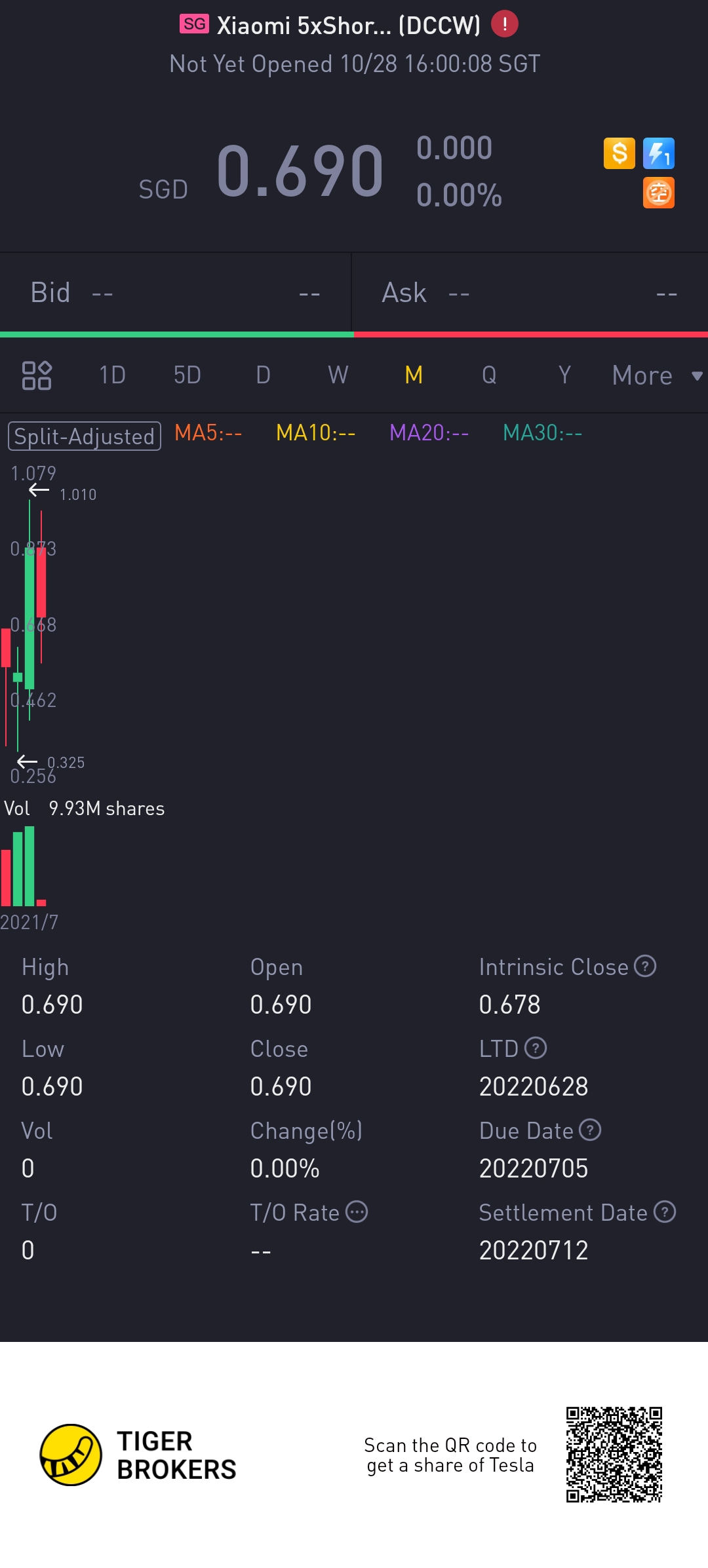Tap the MA5 indicator label
The height and width of the screenshot is (1568, 708).
(x=208, y=433)
